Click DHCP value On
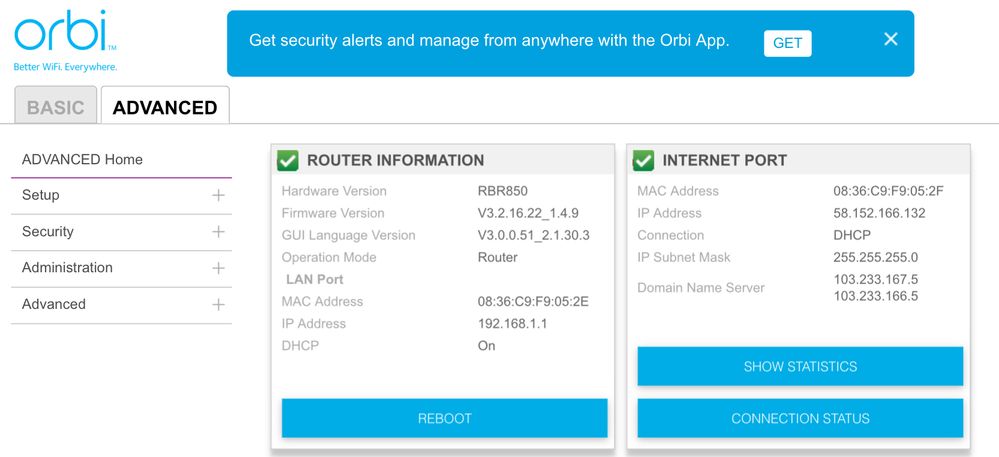 coord(486,345)
